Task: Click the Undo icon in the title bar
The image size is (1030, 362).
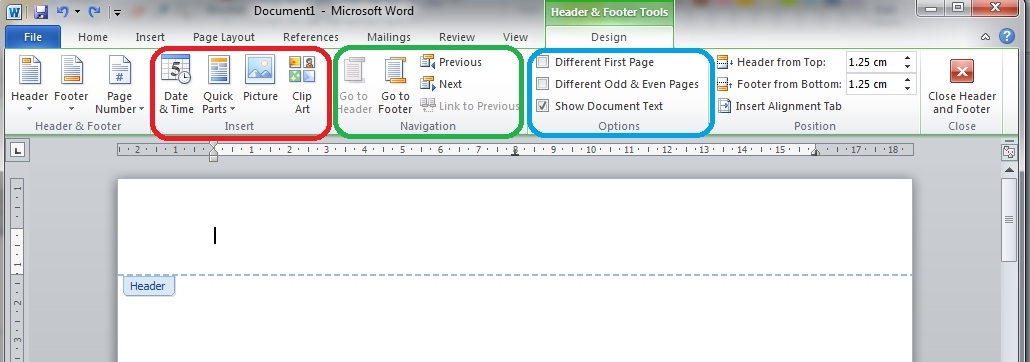Action: [x=62, y=11]
